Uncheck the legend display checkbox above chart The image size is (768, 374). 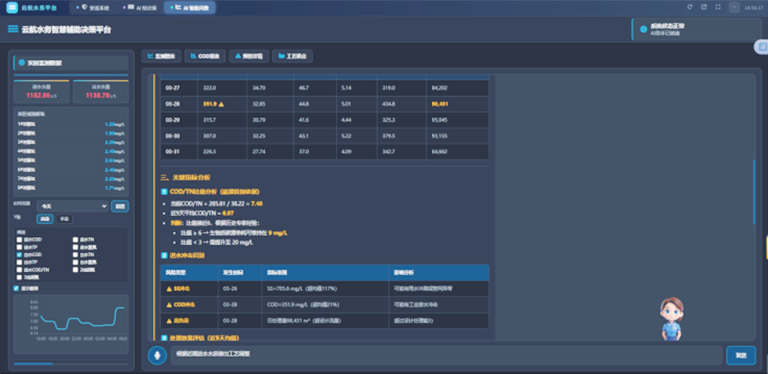click(x=16, y=288)
